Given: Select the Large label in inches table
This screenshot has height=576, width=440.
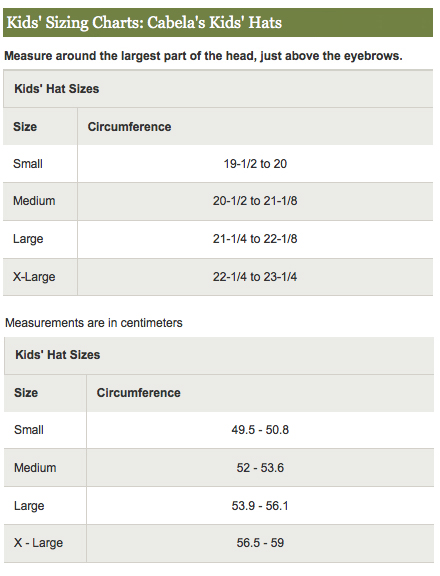Looking at the screenshot, I should 28,239.
